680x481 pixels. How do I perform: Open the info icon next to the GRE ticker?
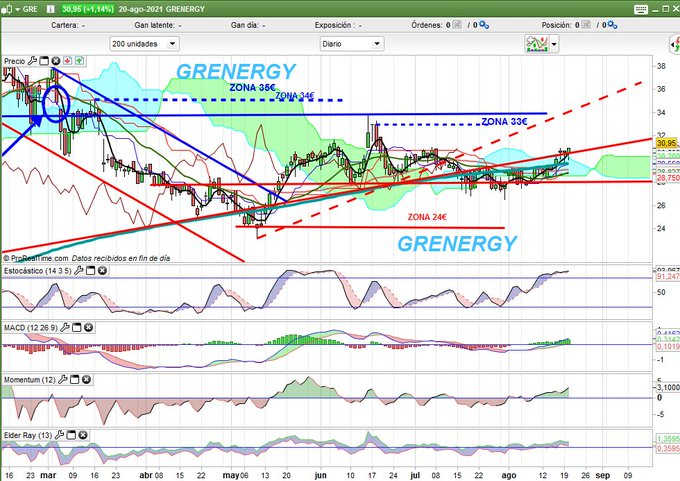pyautogui.click(x=50, y=9)
